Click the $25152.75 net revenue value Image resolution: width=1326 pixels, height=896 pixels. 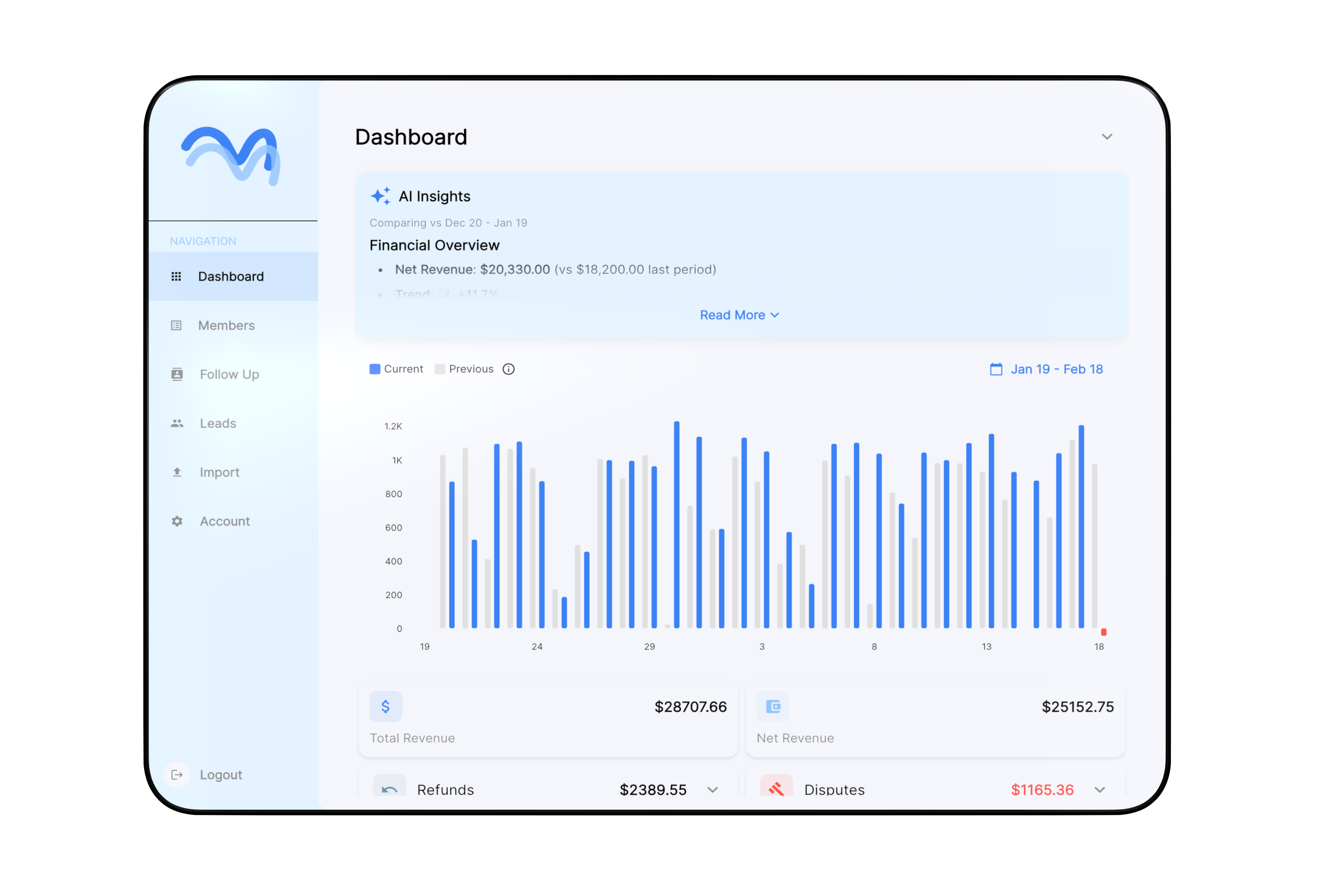click(1078, 707)
